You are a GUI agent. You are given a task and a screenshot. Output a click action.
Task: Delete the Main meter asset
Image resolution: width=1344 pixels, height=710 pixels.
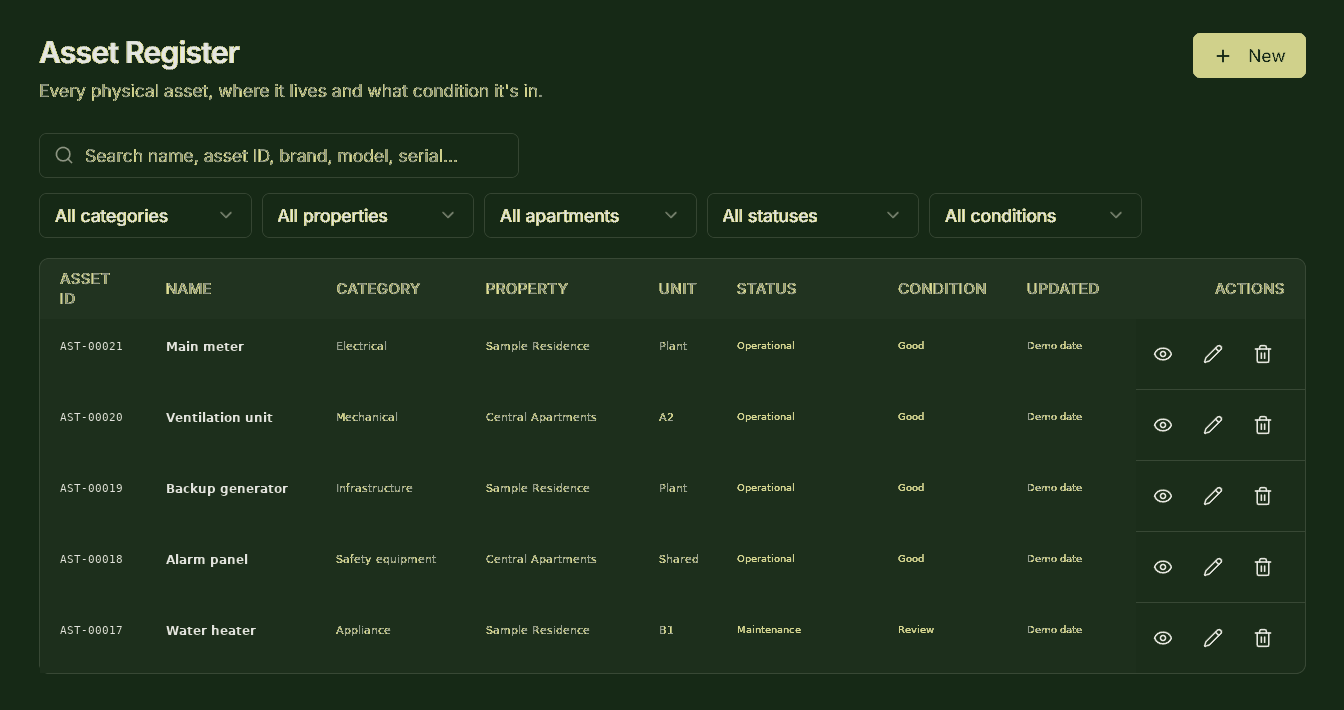pyautogui.click(x=1263, y=354)
